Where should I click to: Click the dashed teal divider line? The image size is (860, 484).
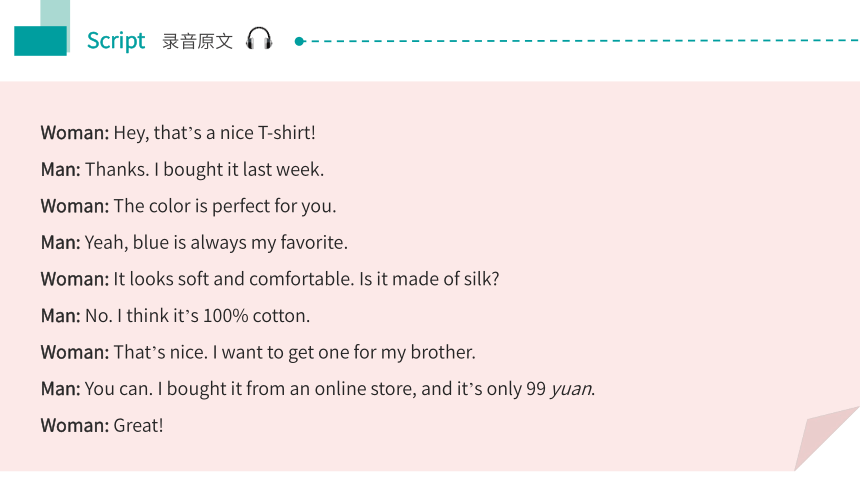point(581,41)
